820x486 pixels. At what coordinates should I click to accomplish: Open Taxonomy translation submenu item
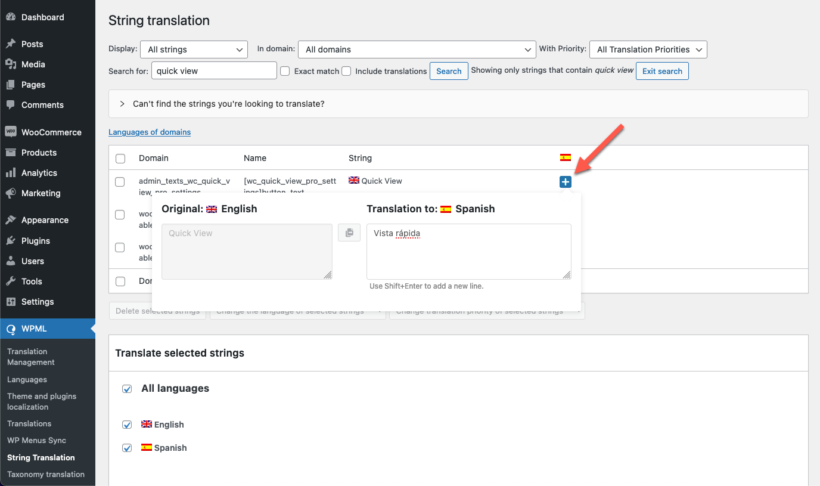coord(45,474)
